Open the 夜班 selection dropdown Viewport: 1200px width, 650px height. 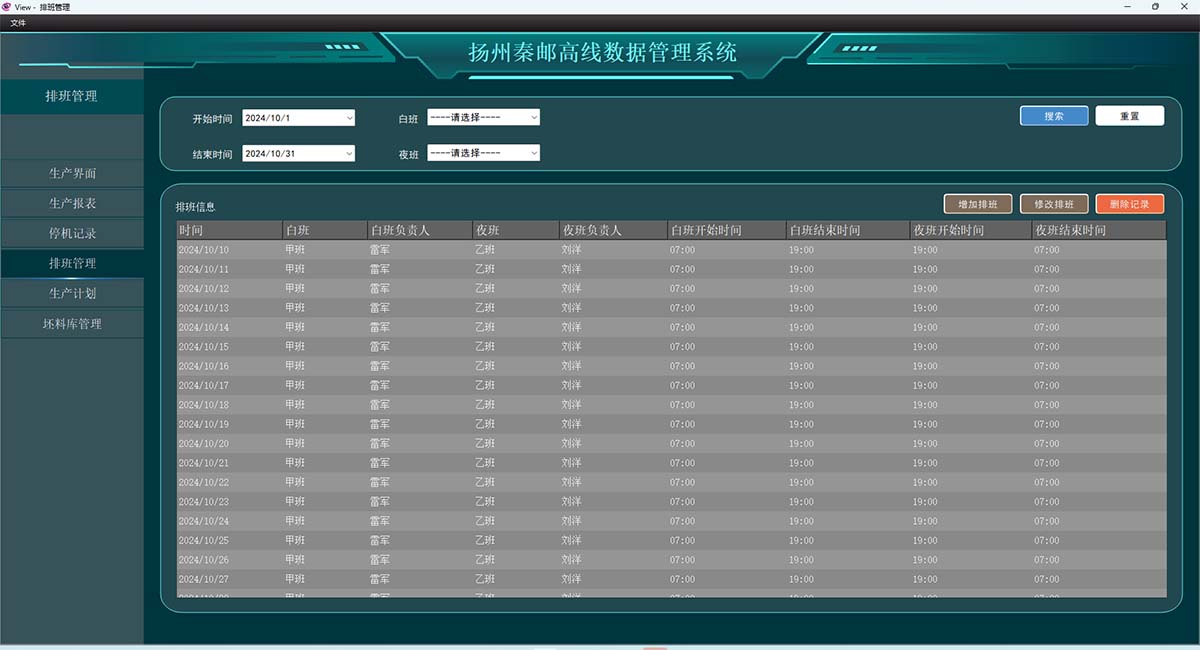pos(484,153)
